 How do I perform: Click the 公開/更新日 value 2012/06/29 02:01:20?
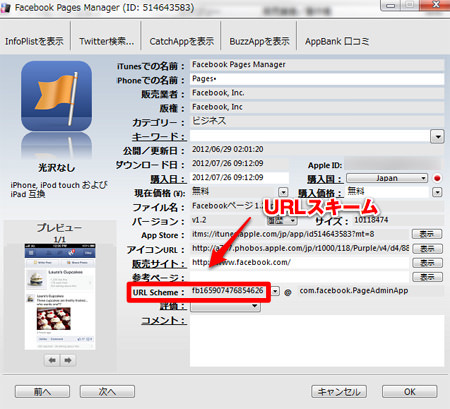(228, 149)
